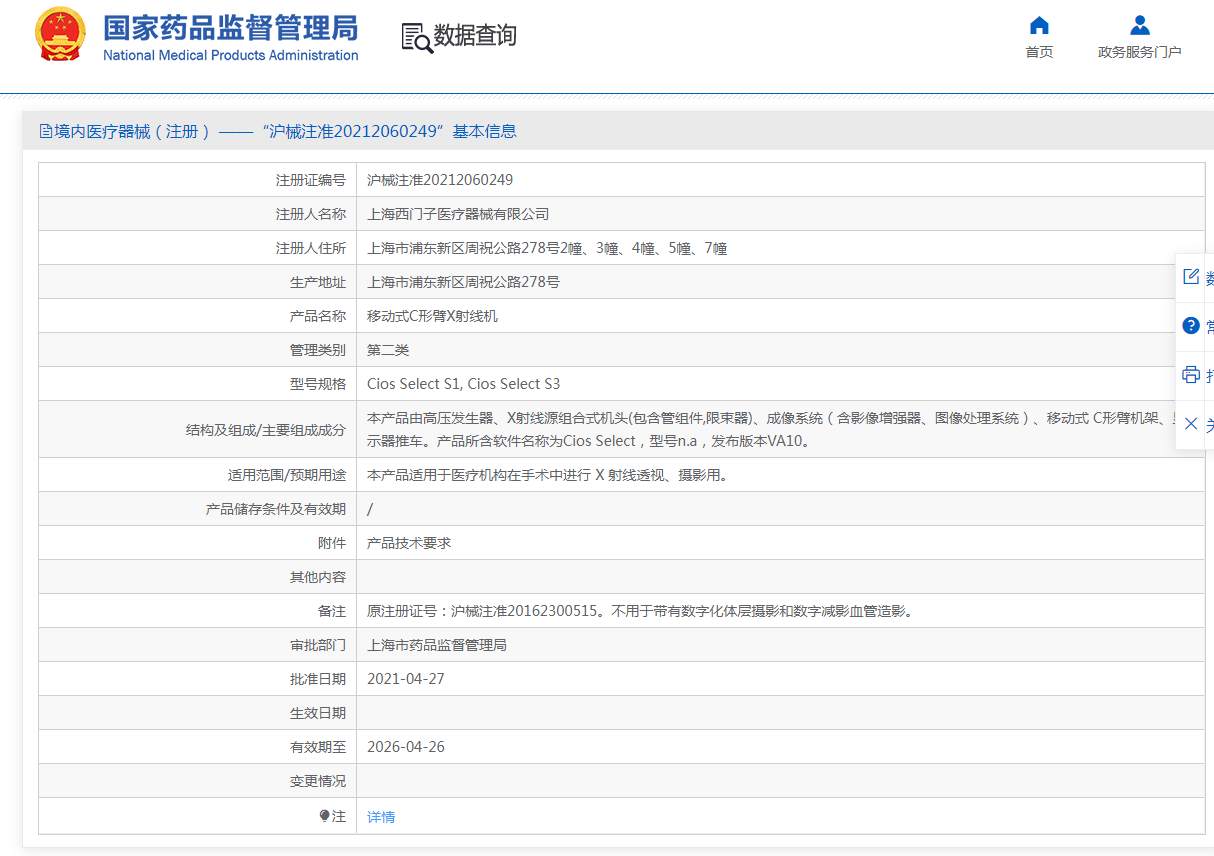Click the pencil edit icon in side panel
Image resolution: width=1214 pixels, height=856 pixels.
[1191, 277]
